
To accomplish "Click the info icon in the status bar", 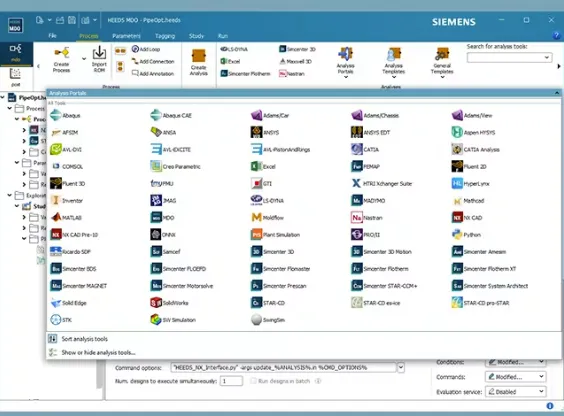I will (550, 406).
